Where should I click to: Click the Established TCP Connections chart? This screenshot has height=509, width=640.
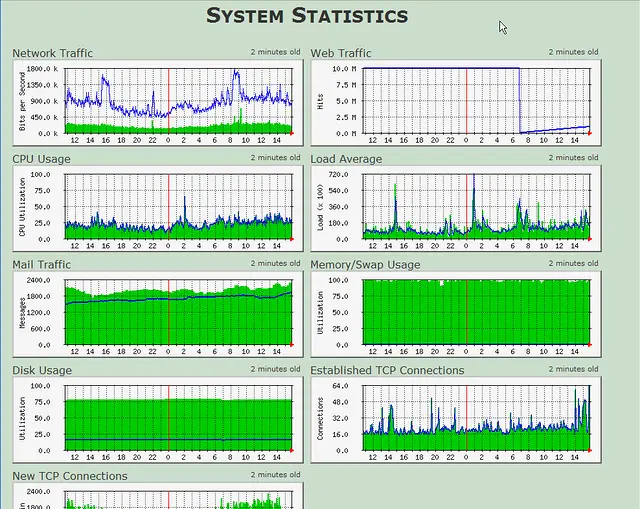pos(456,420)
